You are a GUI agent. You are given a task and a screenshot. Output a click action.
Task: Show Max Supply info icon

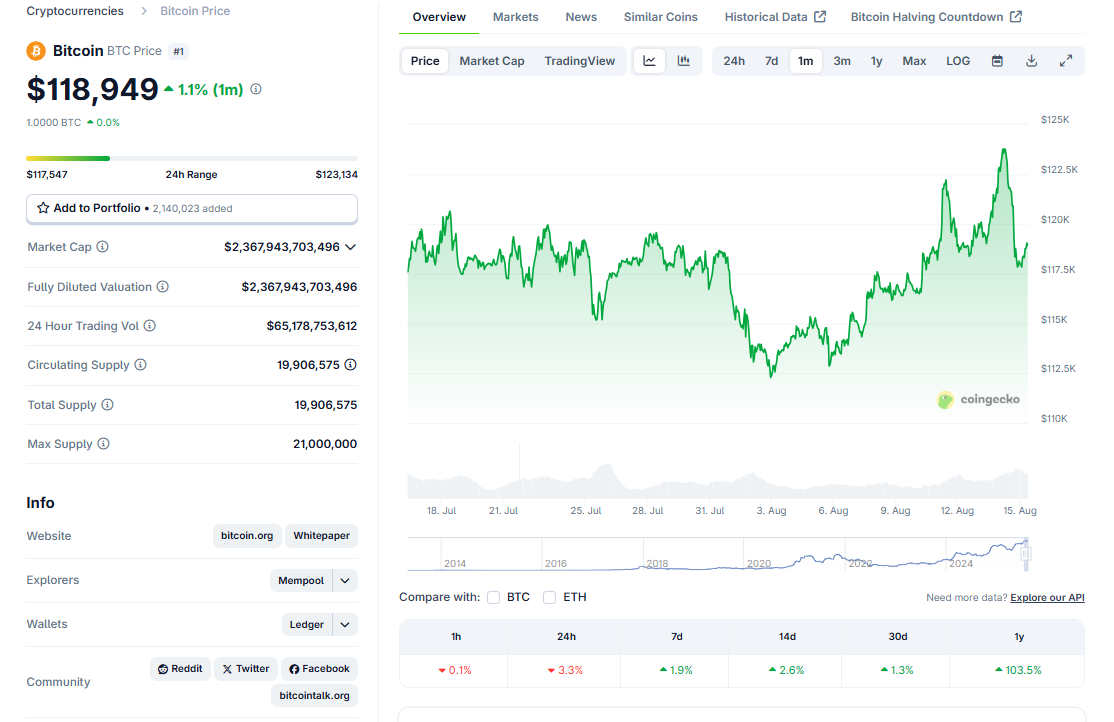point(104,443)
